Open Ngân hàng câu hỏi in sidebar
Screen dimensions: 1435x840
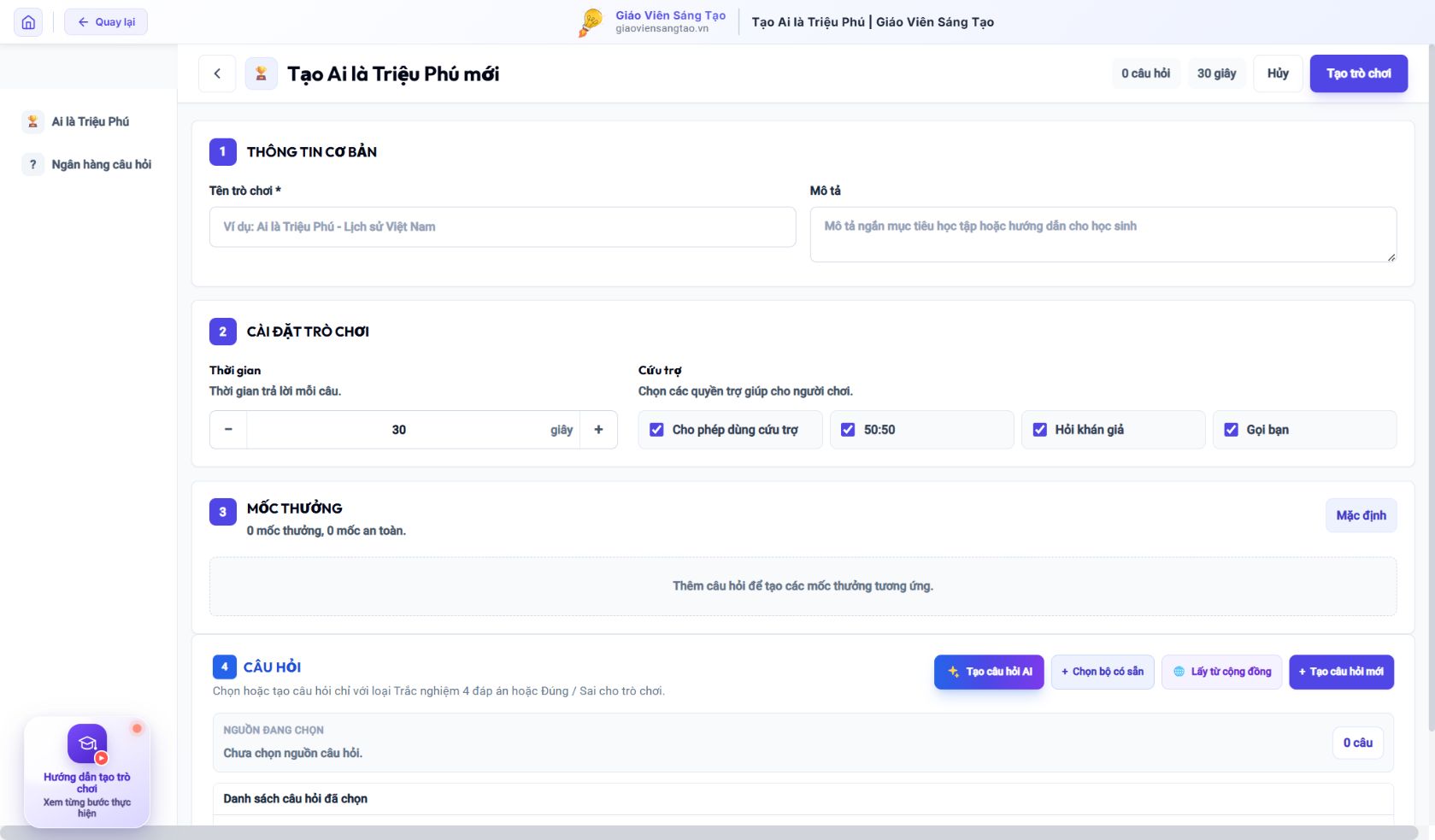click(x=88, y=164)
